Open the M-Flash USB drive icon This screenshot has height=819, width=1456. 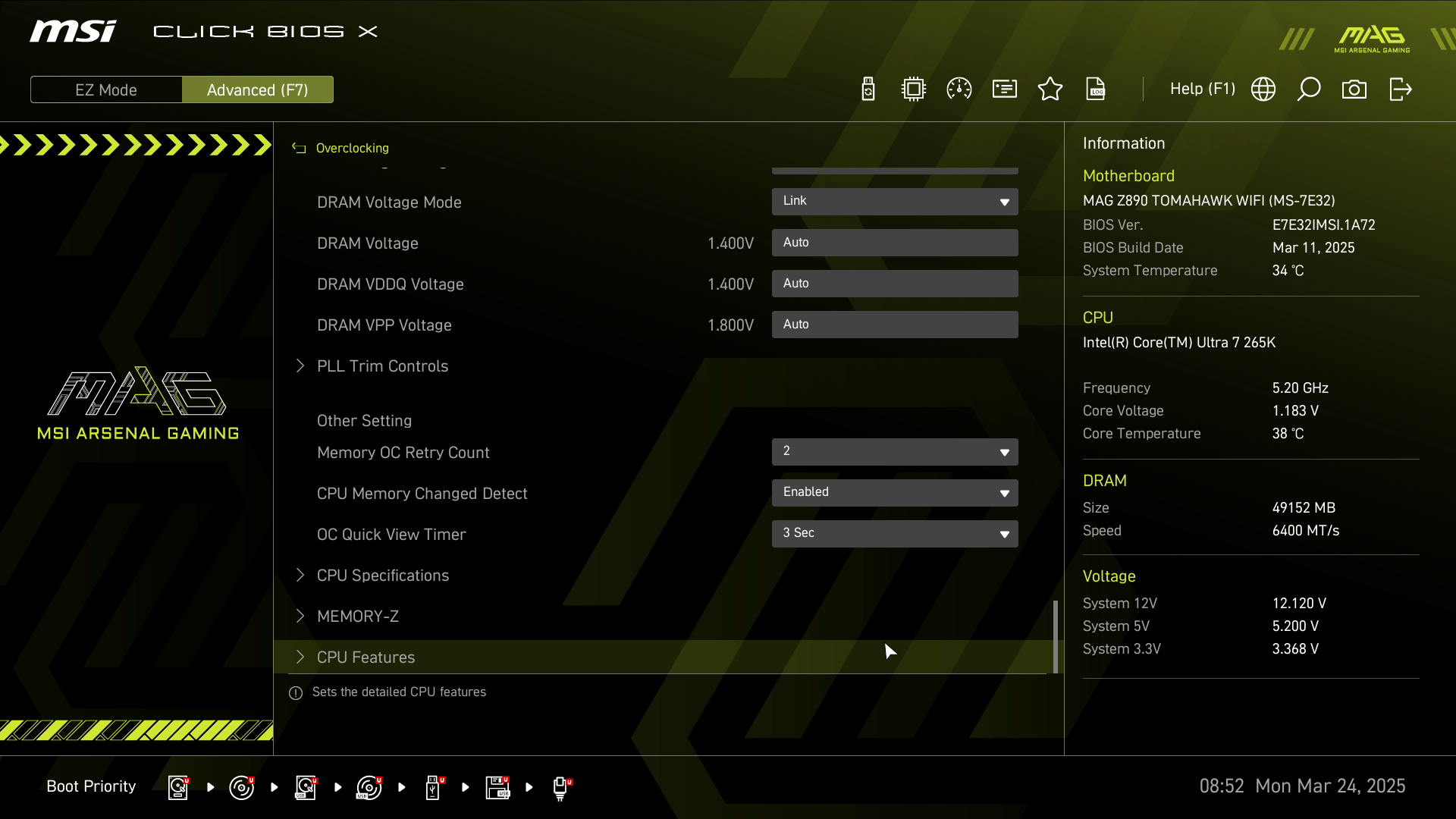click(868, 89)
